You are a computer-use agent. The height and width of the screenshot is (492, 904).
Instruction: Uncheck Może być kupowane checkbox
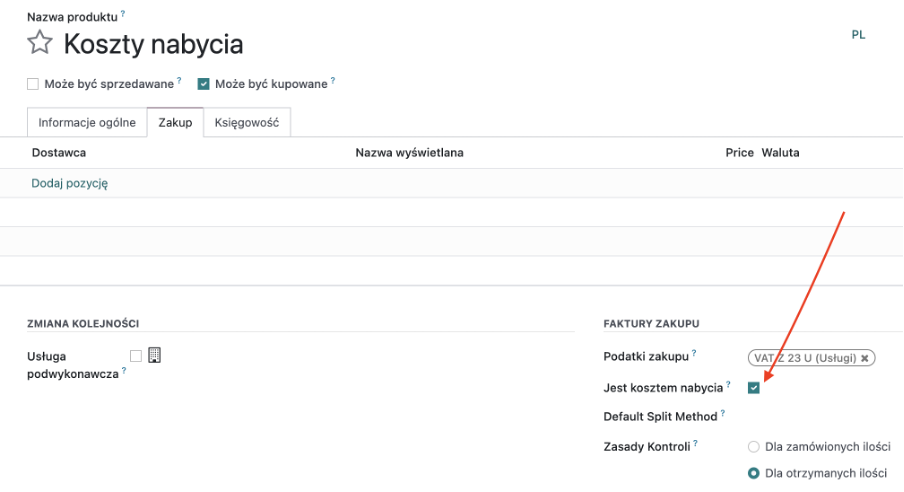click(x=204, y=84)
